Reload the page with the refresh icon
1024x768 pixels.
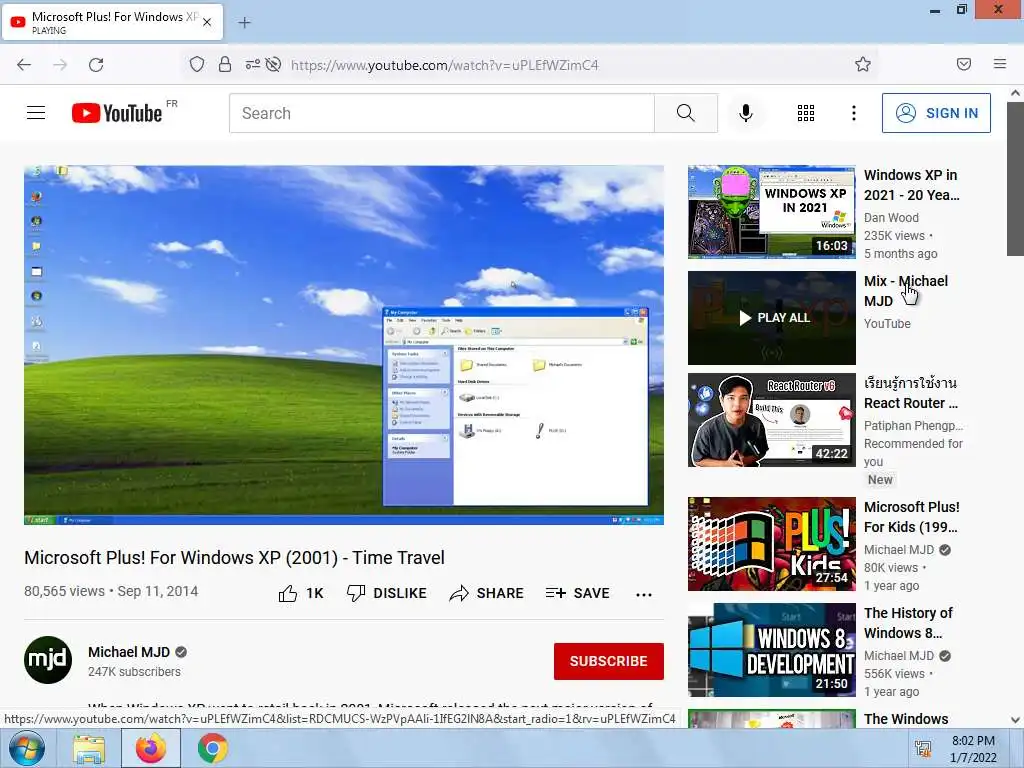click(96, 65)
